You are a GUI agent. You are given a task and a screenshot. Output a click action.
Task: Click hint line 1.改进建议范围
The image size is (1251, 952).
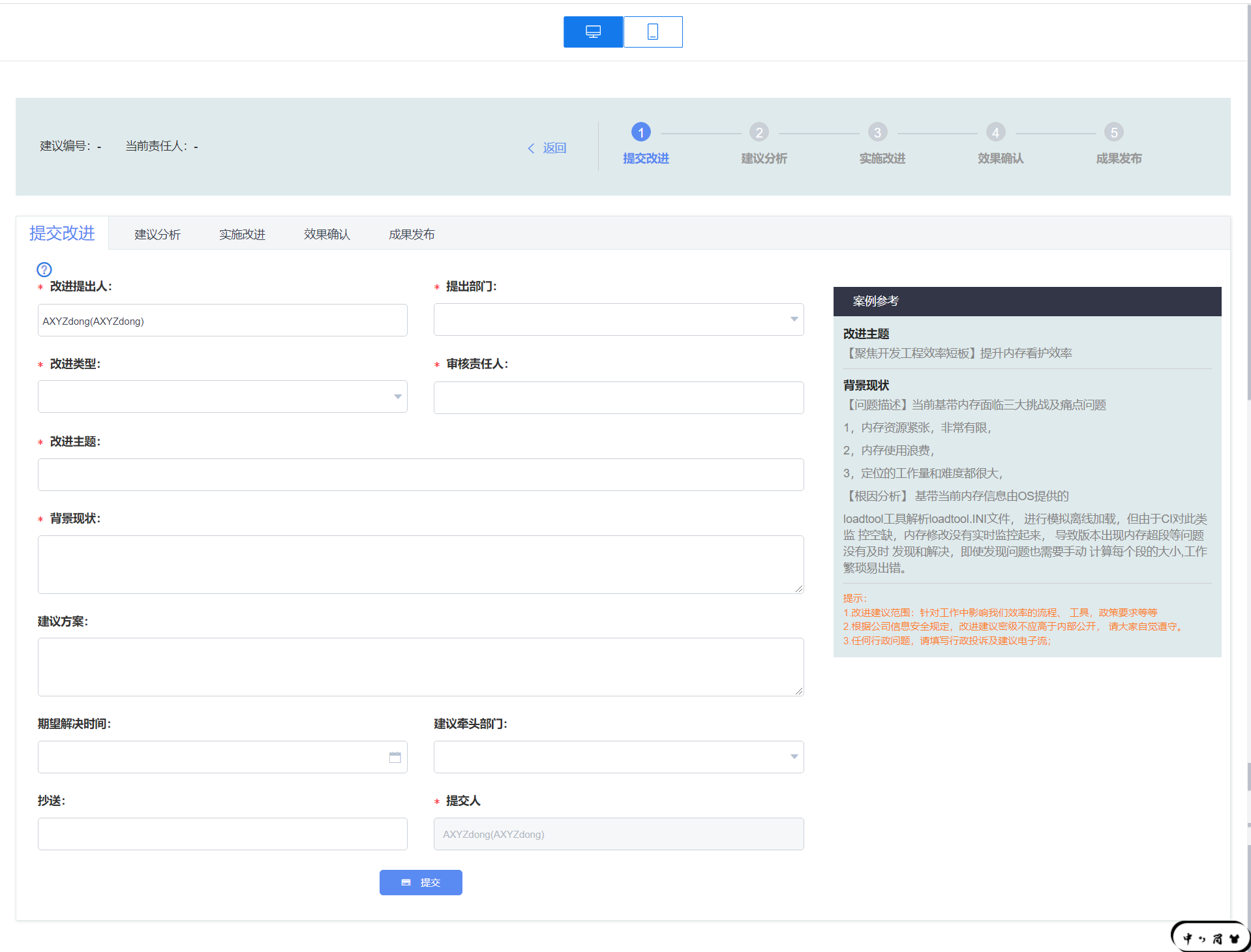coord(1000,613)
